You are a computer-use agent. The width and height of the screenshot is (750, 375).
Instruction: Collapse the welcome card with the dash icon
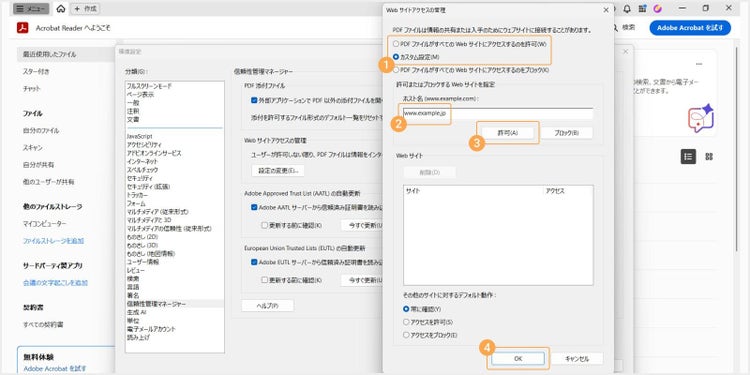(699, 64)
